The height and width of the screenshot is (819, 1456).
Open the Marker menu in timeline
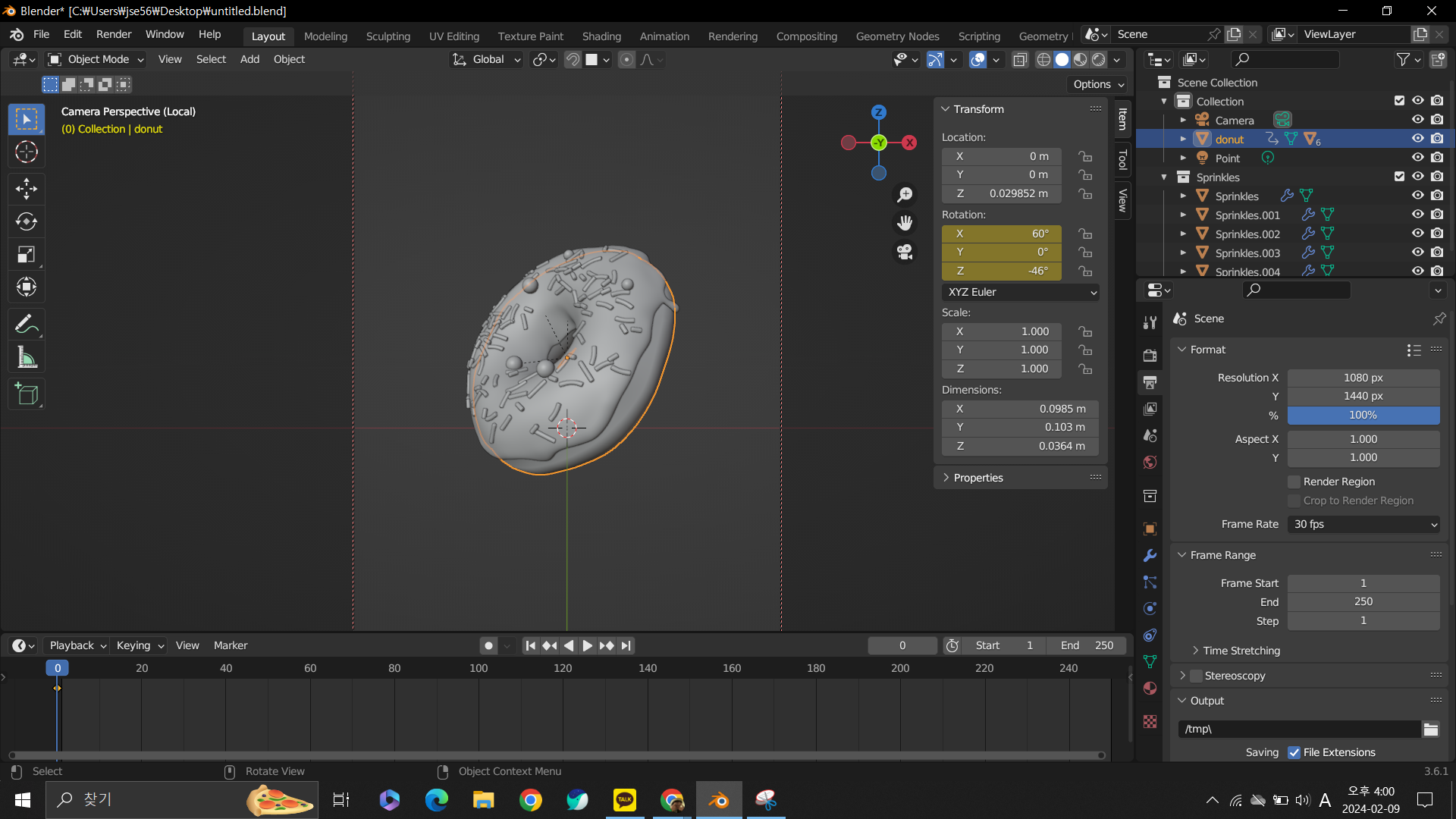(x=231, y=645)
